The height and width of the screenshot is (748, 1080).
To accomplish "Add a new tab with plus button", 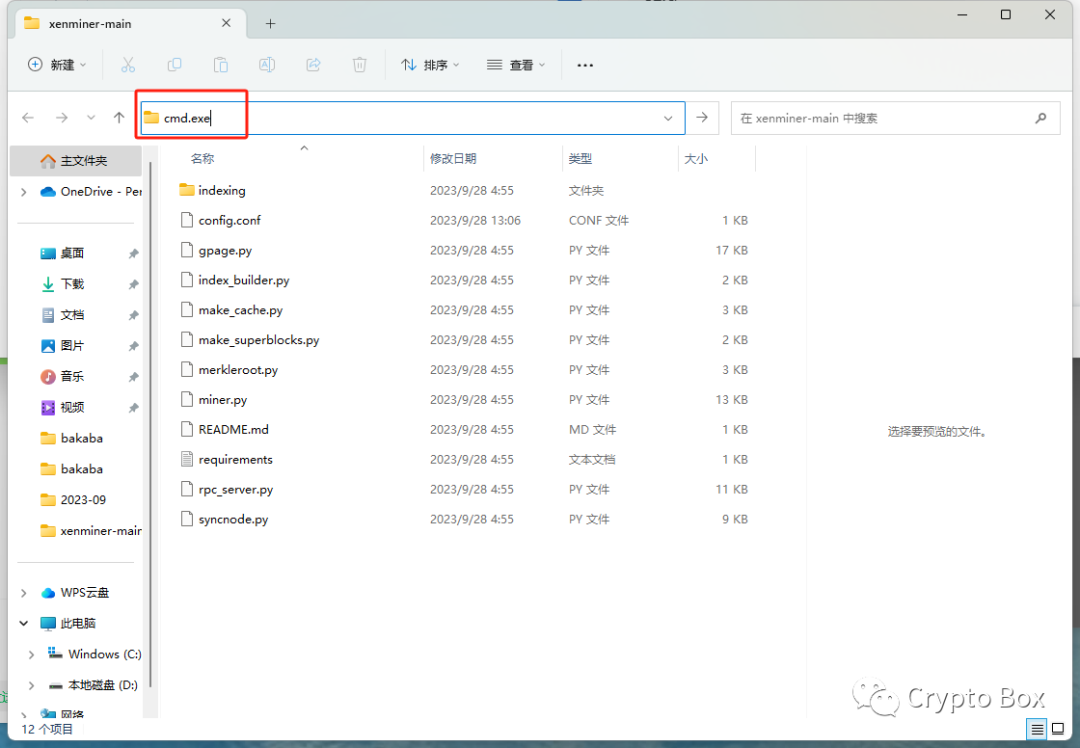I will 270,24.
